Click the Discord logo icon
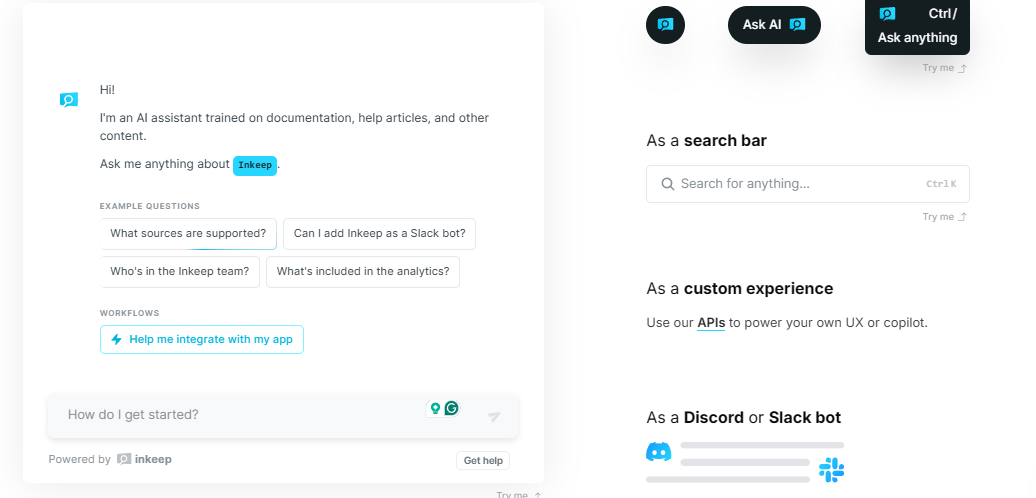Image resolution: width=1036 pixels, height=498 pixels. pos(659,451)
